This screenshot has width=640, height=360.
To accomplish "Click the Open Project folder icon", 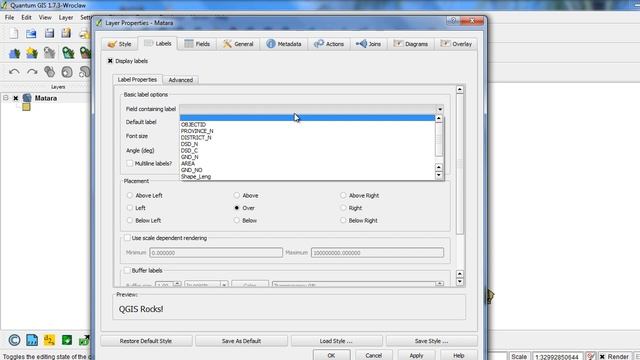I will pyautogui.click(x=31, y=33).
